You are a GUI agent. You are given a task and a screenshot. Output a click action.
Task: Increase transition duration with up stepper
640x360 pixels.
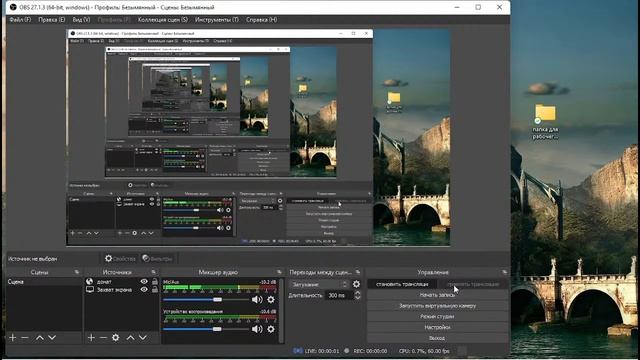358,292
